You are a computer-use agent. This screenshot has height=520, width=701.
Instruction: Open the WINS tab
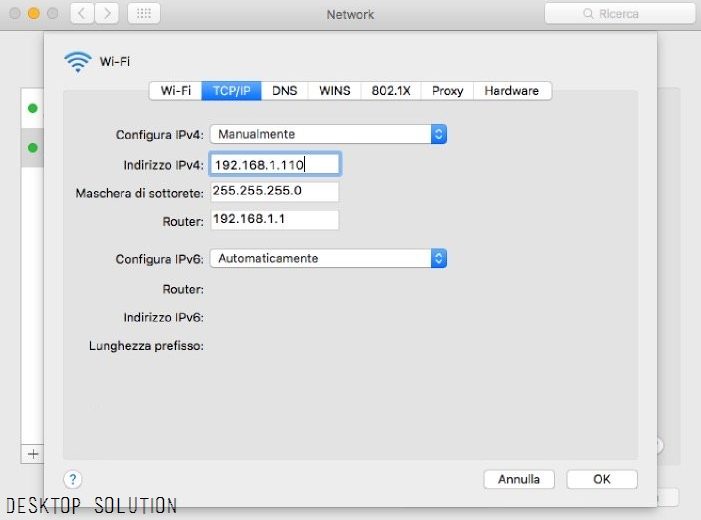point(334,91)
